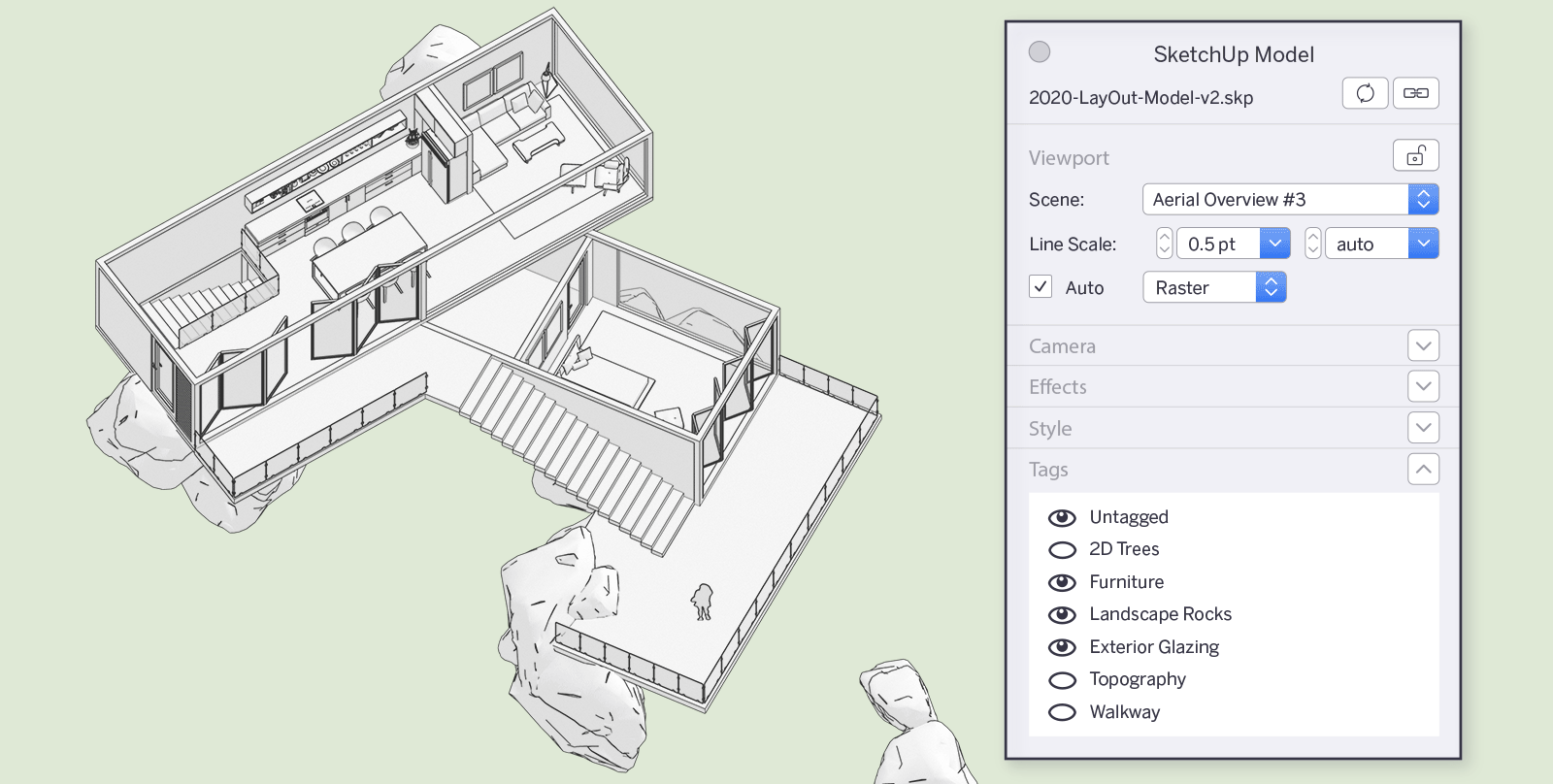Click the file name 2020-LayOut-Model-v2.skp
This screenshot has height=784, width=1553.
coord(1140,98)
